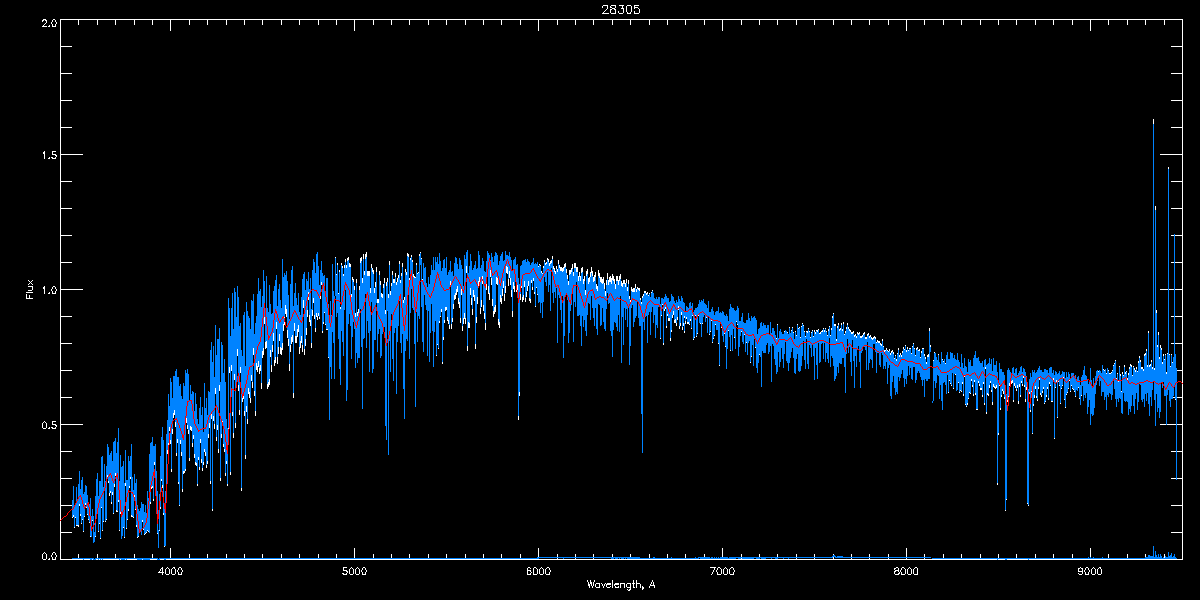Click the 1.5 flux tick label
This screenshot has height=600, width=1200.
pos(48,156)
